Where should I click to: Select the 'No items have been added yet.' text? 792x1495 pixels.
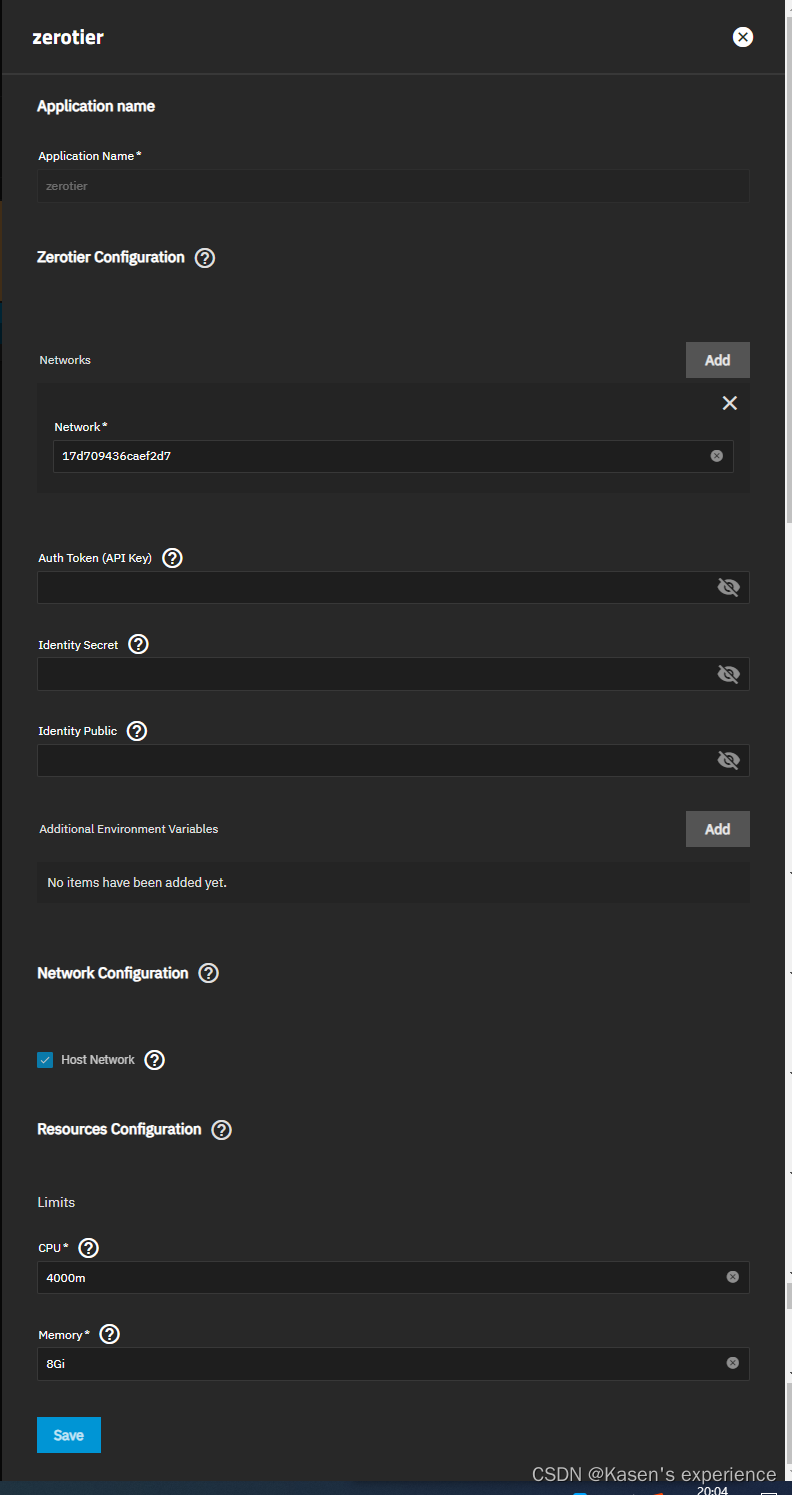137,883
